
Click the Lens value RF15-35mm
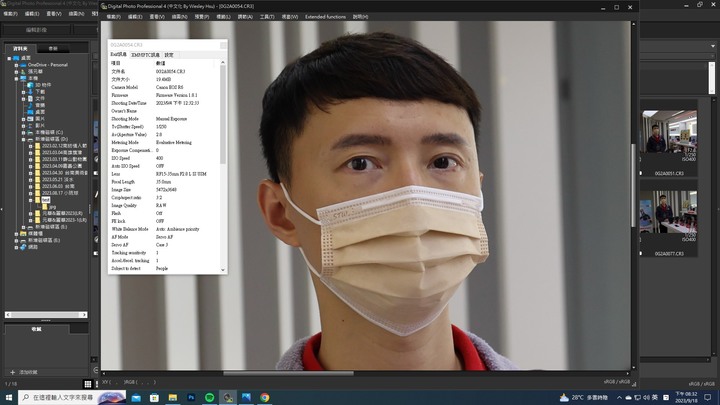[181, 174]
